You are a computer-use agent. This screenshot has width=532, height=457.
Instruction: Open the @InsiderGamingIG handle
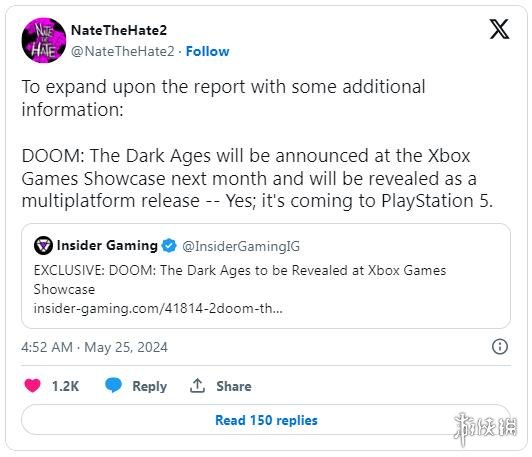coord(241,246)
